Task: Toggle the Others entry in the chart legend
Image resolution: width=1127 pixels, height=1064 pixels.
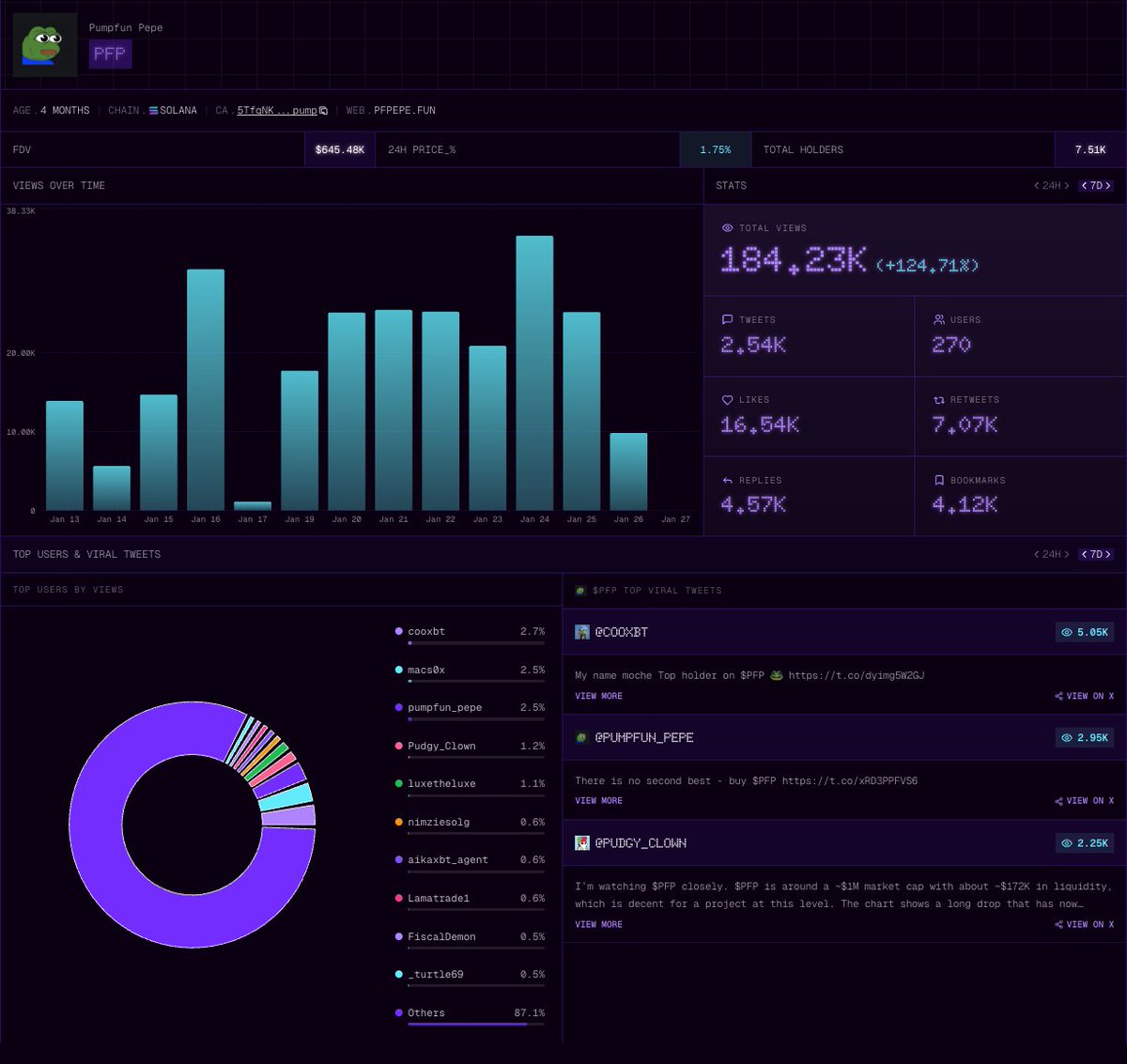Action: (x=425, y=1012)
